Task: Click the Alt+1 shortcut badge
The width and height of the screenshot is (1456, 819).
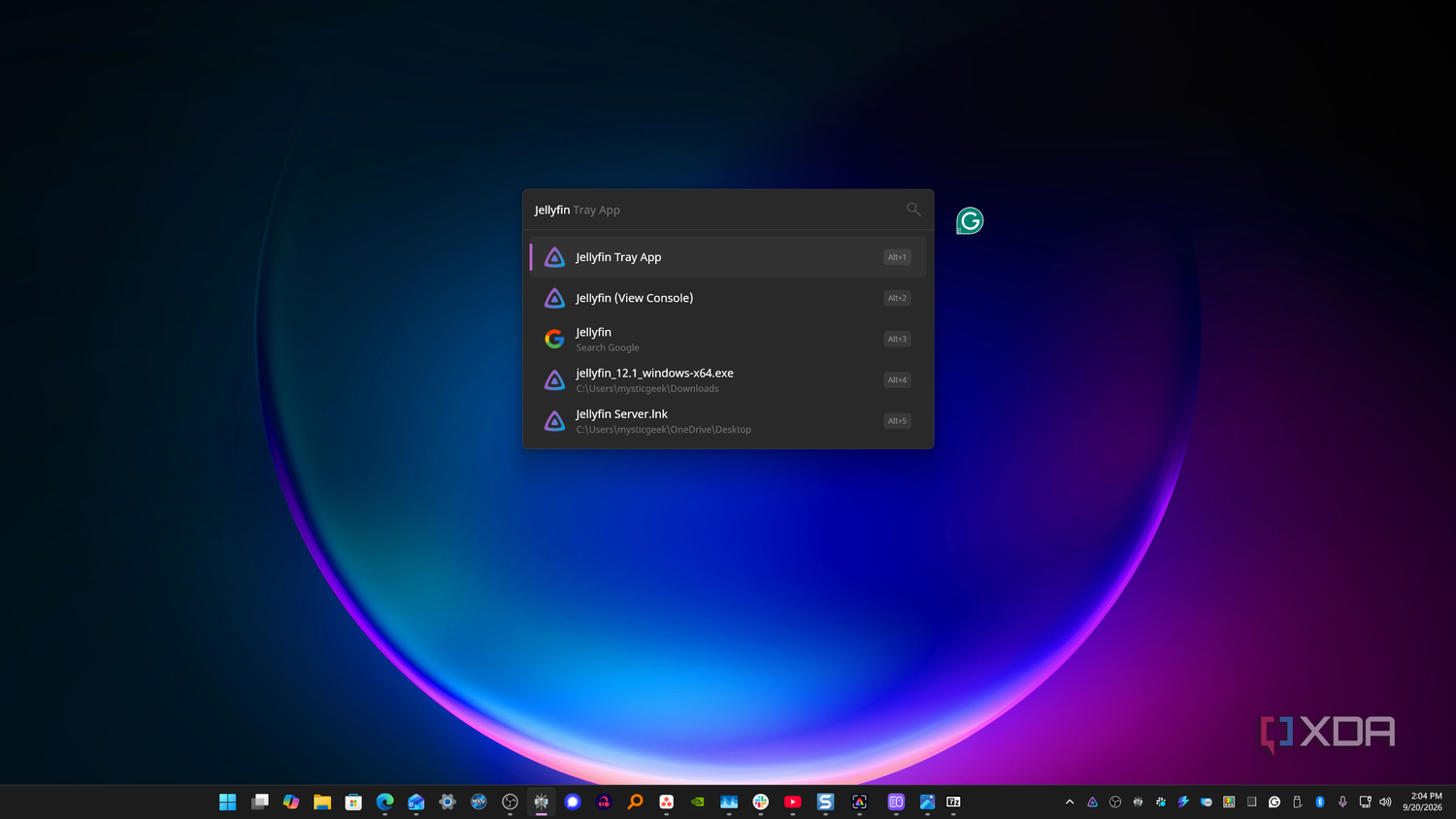Action: (x=897, y=257)
